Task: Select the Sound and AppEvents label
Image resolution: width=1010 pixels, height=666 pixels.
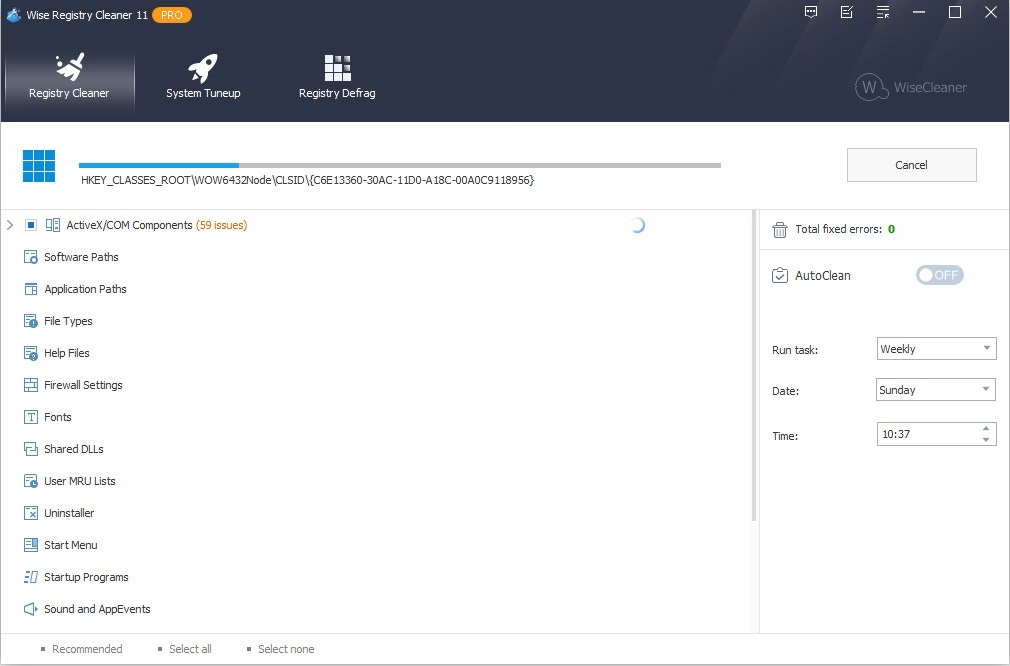Action: [x=97, y=609]
